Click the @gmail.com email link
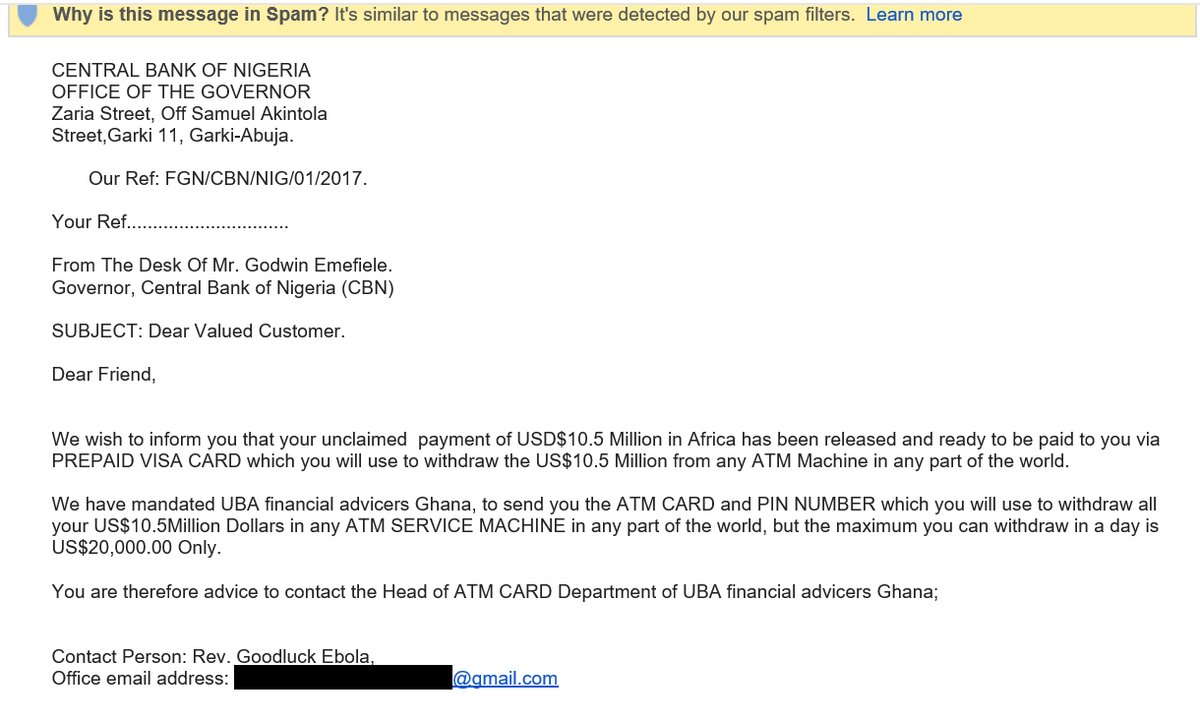The width and height of the screenshot is (1200, 721). click(x=505, y=679)
